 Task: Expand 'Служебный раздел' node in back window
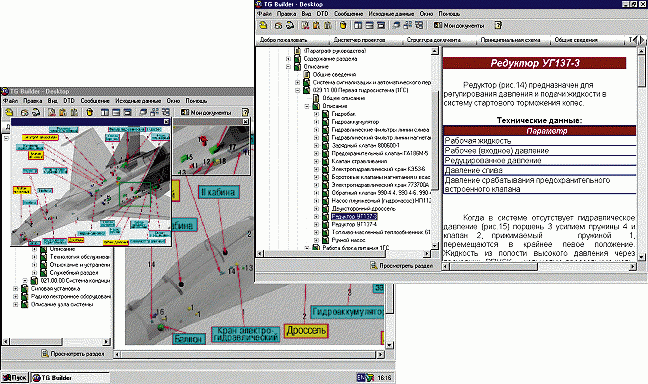(x=35, y=273)
